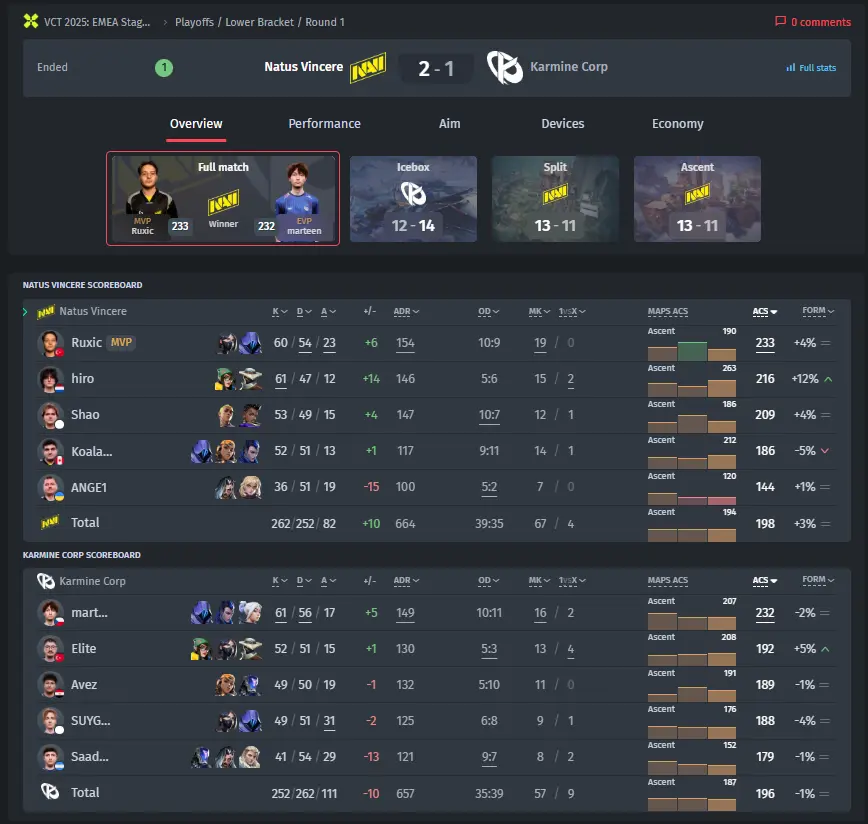Switch to the Overview tab
The width and height of the screenshot is (868, 824).
(x=196, y=123)
